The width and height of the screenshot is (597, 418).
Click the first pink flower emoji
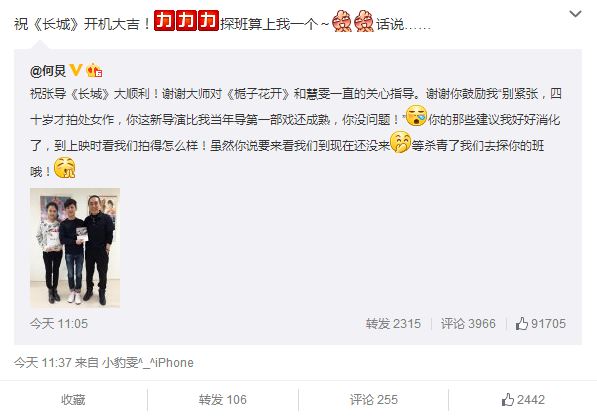[342, 22]
